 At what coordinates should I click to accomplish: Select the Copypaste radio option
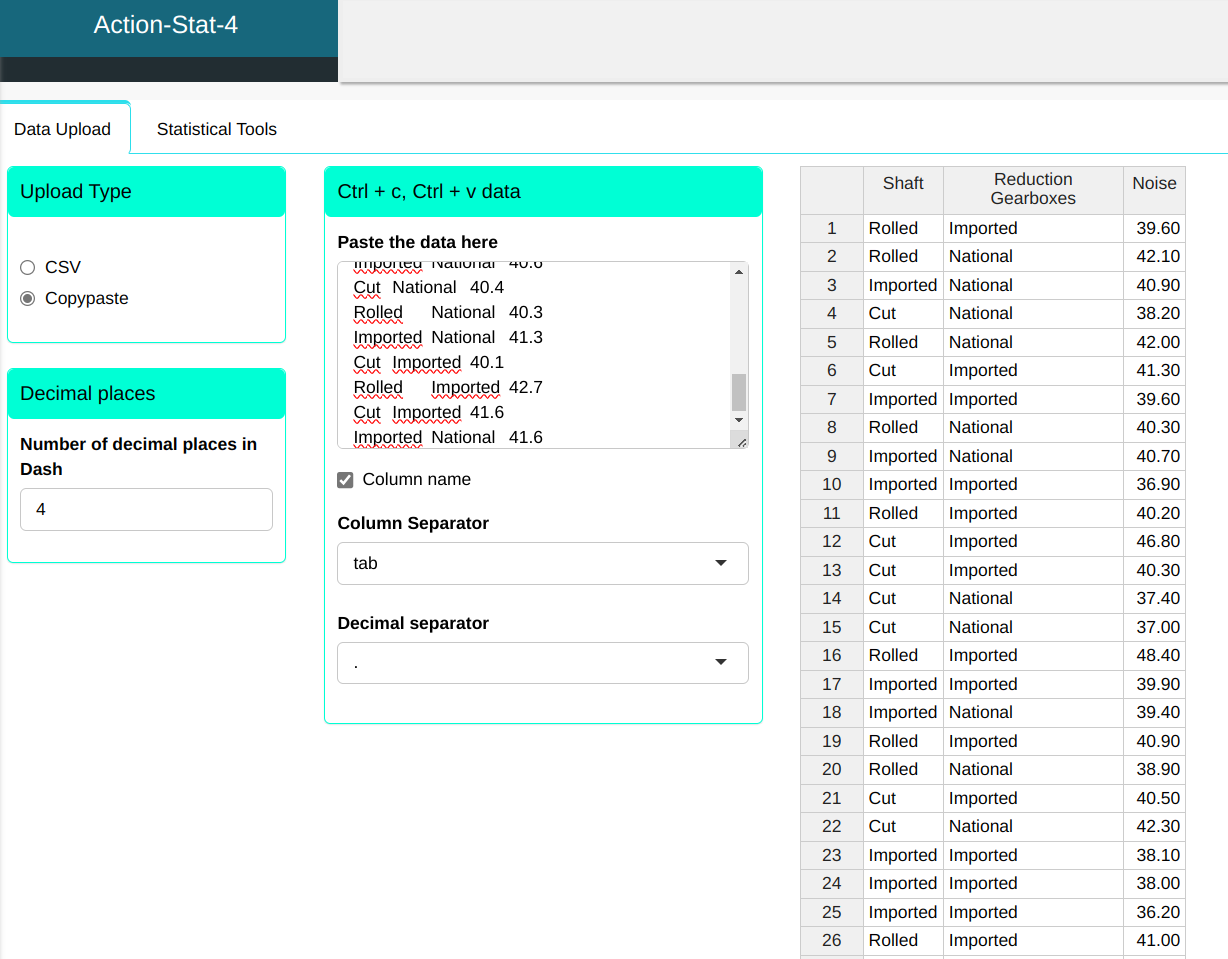pyautogui.click(x=28, y=298)
